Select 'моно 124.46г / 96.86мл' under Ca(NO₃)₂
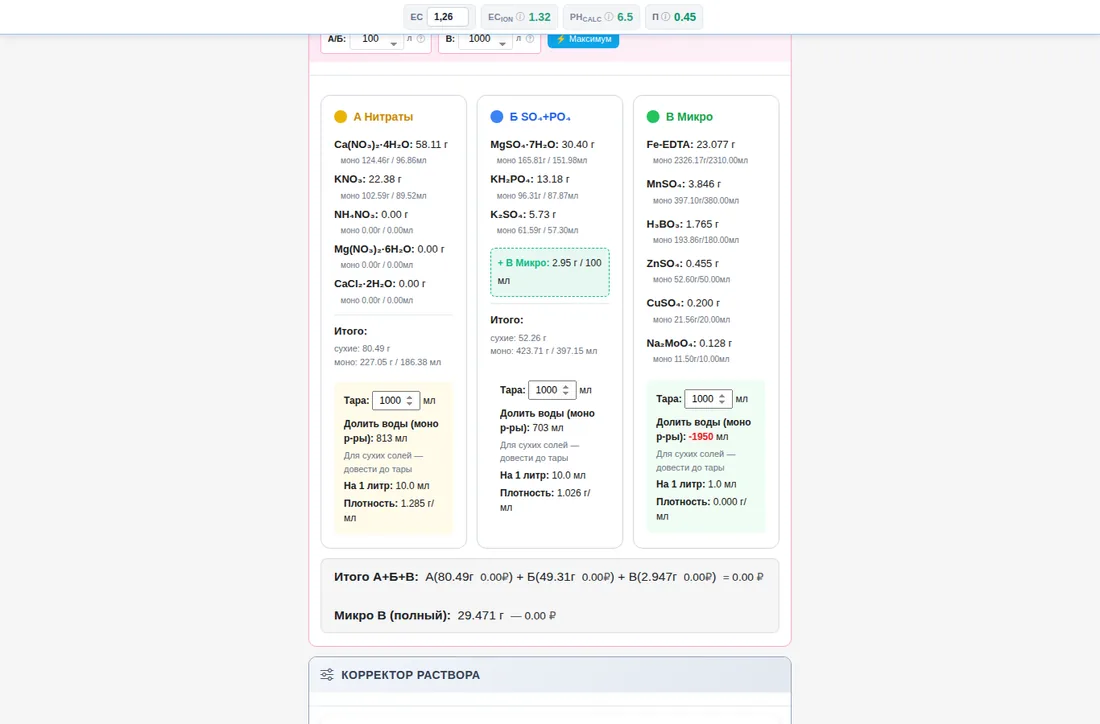Viewport: 1100px width, 724px height. pos(383,161)
